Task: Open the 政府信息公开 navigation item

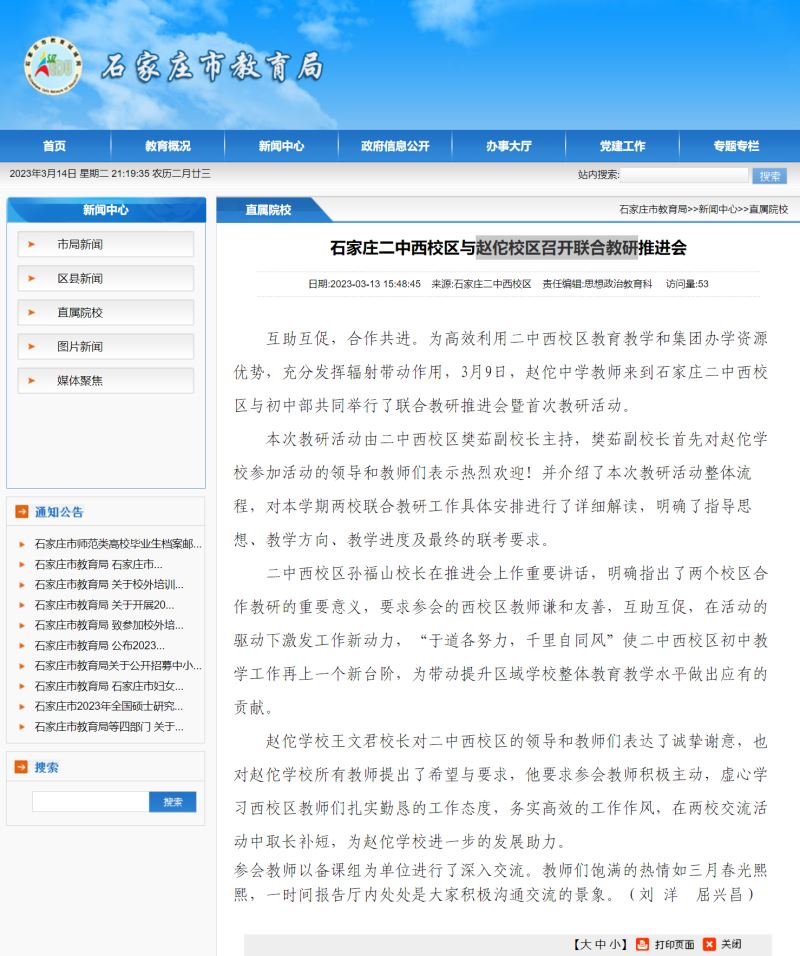Action: [x=395, y=146]
